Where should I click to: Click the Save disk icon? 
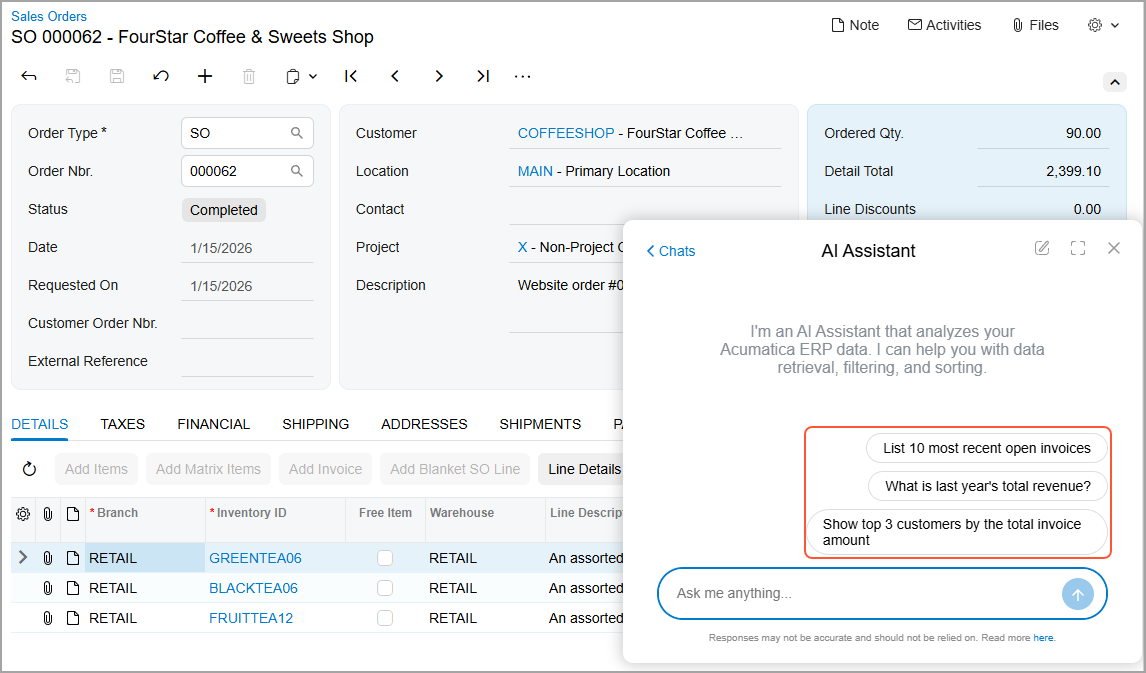[x=117, y=76]
